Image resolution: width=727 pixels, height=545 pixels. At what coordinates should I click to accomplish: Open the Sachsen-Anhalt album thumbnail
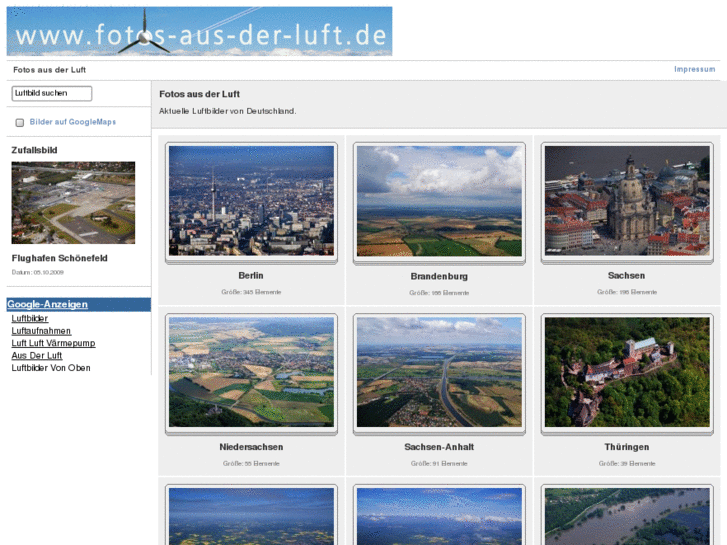[439, 372]
